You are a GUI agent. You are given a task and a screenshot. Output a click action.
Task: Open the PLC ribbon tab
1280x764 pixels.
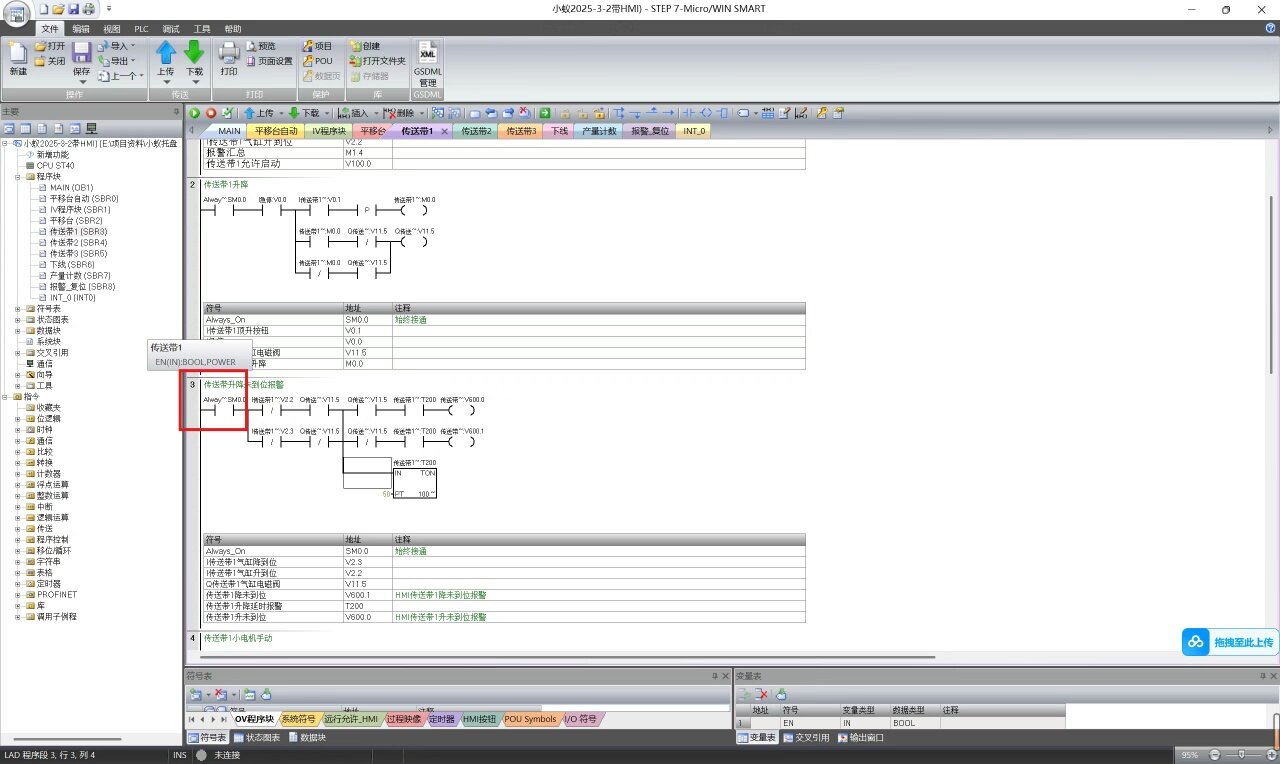coord(141,29)
